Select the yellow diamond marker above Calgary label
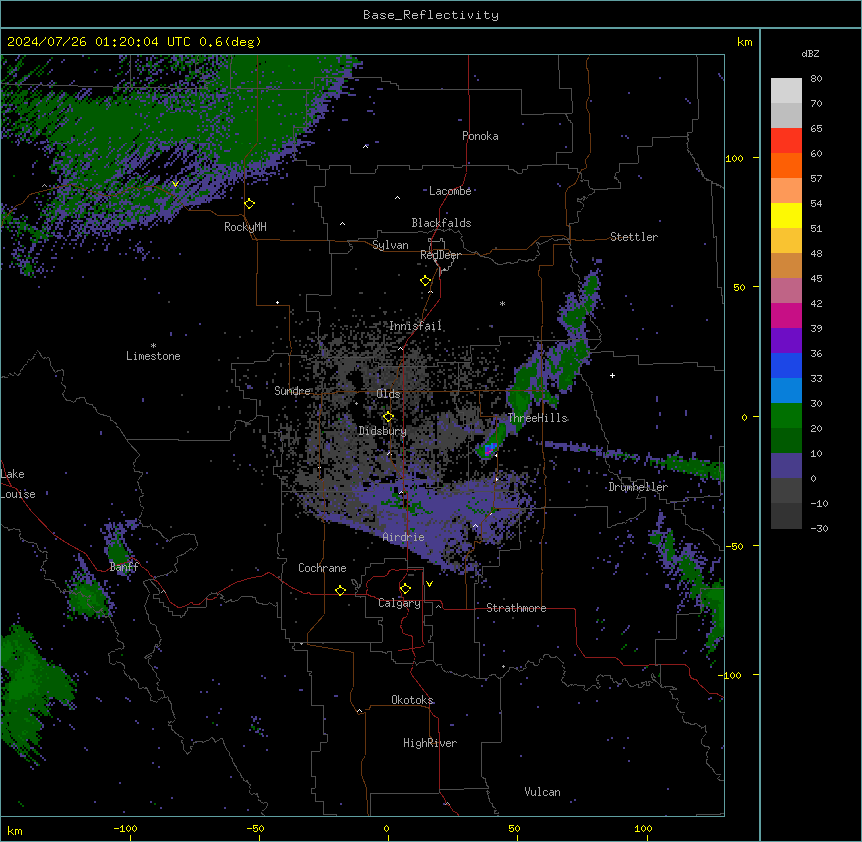The image size is (862, 842). coord(405,589)
